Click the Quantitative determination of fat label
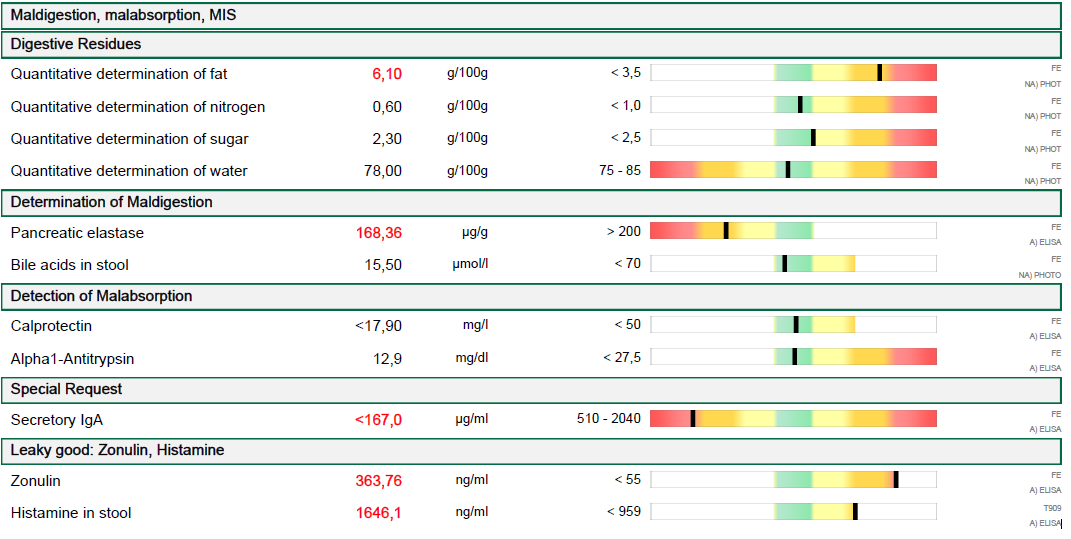The height and width of the screenshot is (539, 1071). tap(119, 74)
